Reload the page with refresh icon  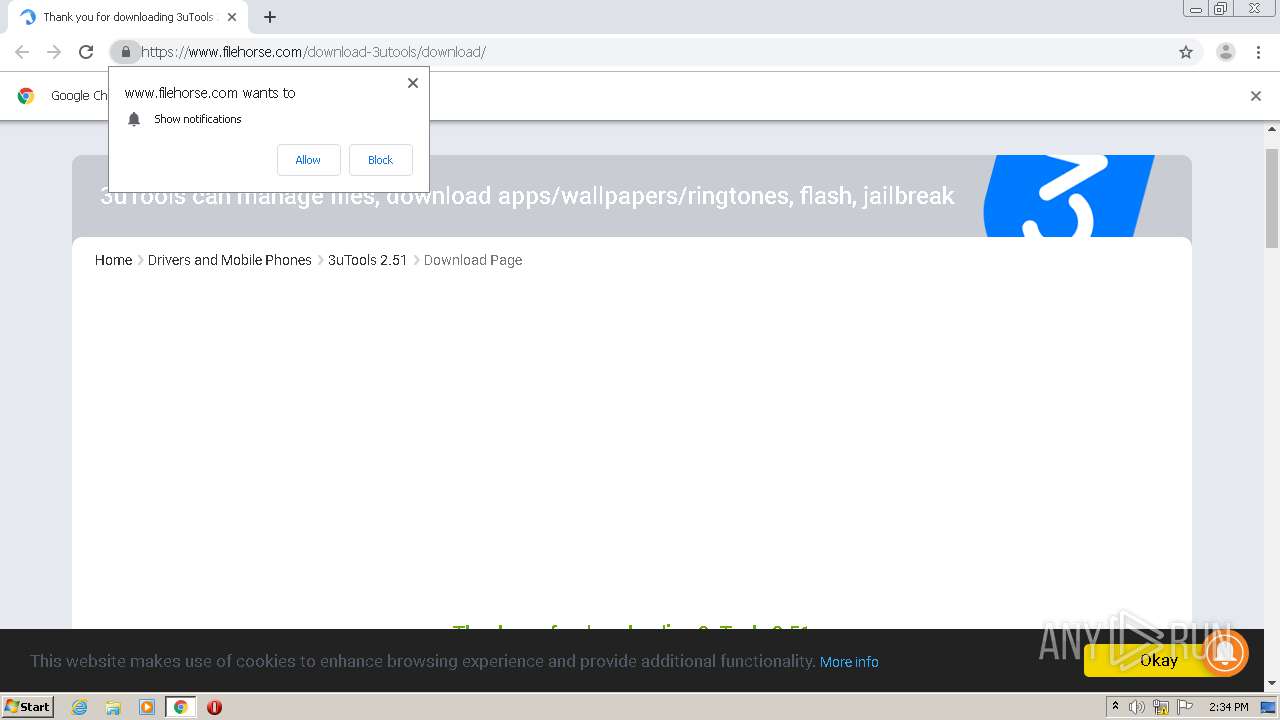(x=86, y=52)
